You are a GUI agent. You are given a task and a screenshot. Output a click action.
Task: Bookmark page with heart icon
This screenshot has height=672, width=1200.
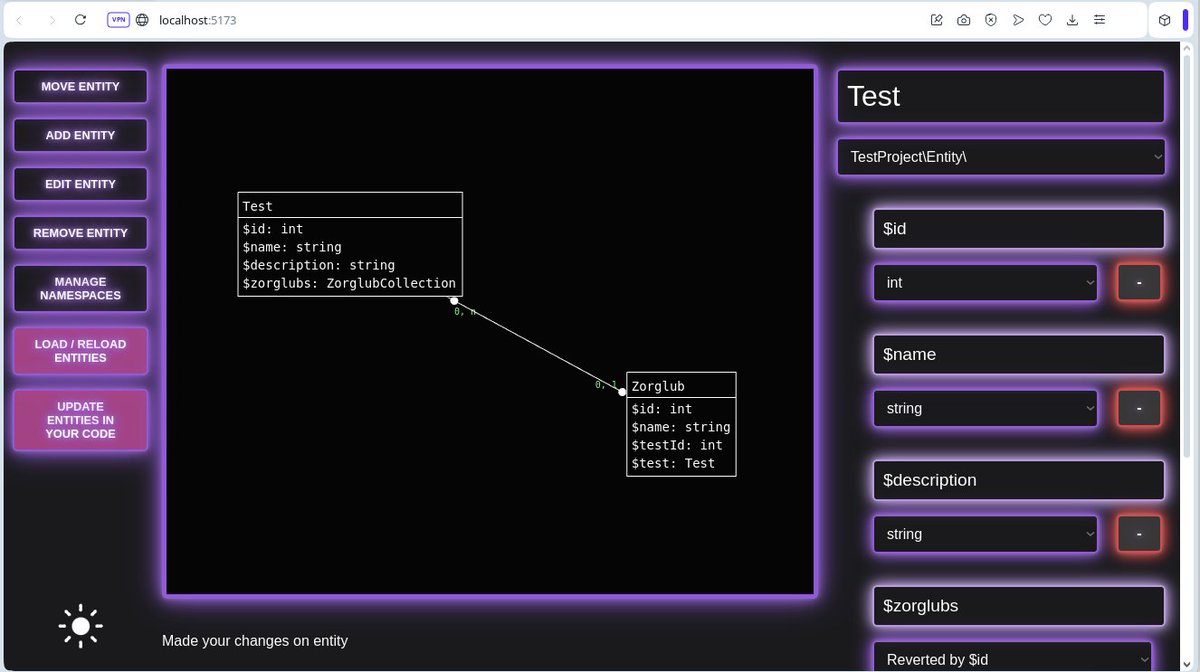pos(1045,20)
